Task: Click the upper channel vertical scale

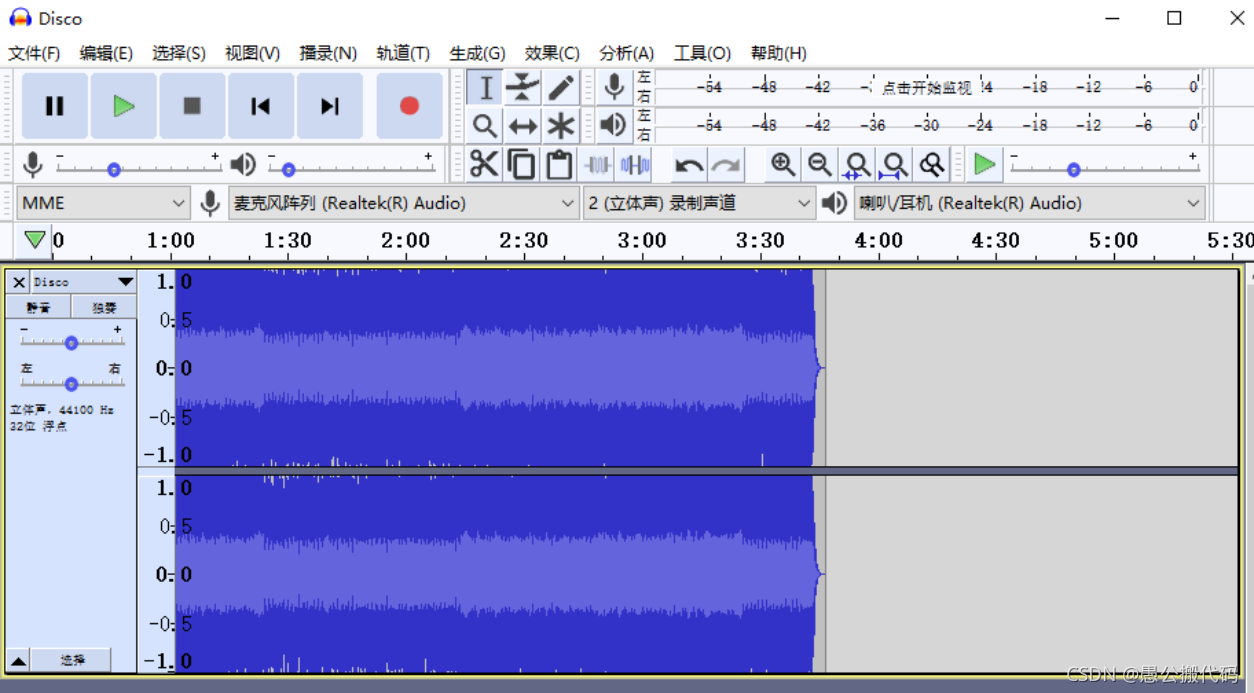Action: click(x=157, y=367)
